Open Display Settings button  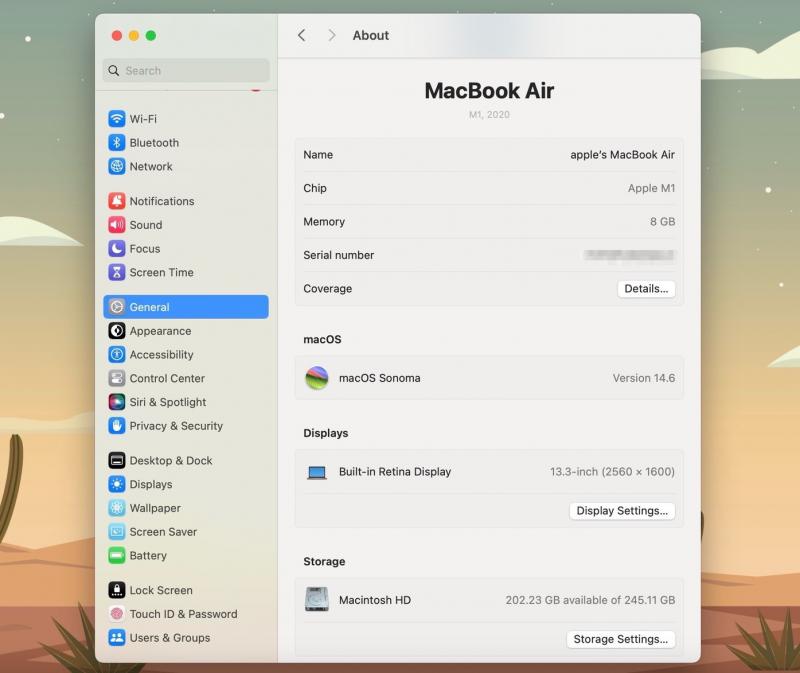click(622, 511)
